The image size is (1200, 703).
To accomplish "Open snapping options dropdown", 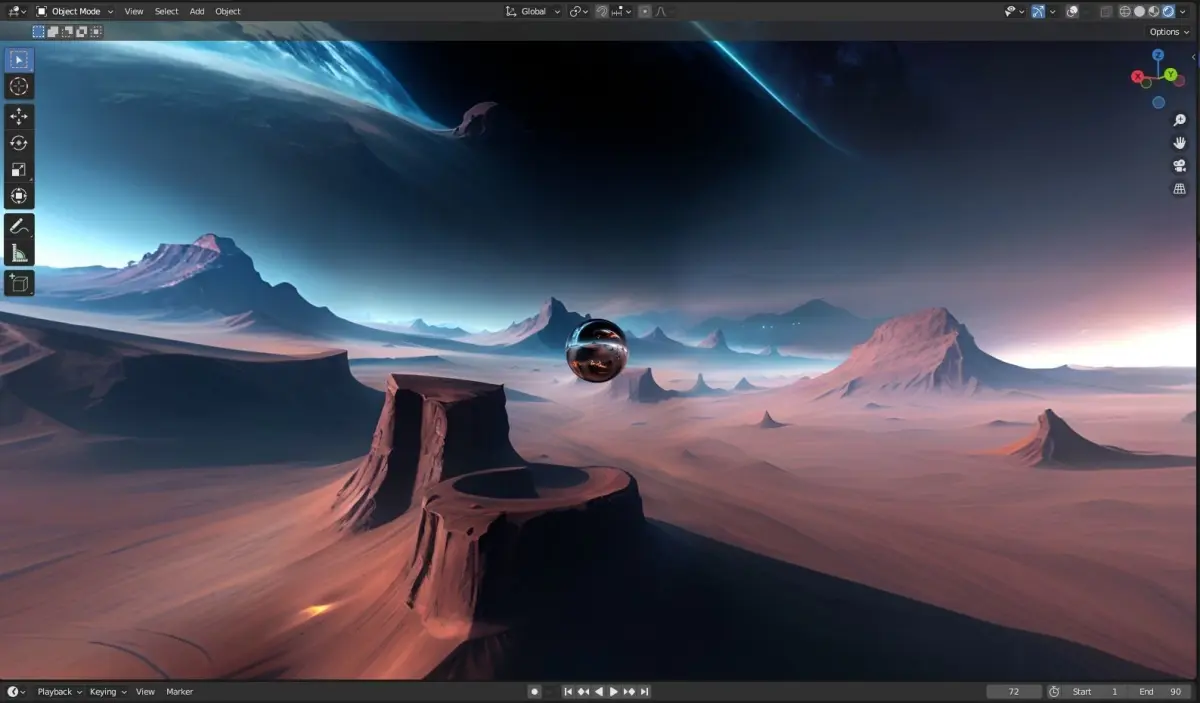I will pyautogui.click(x=621, y=11).
